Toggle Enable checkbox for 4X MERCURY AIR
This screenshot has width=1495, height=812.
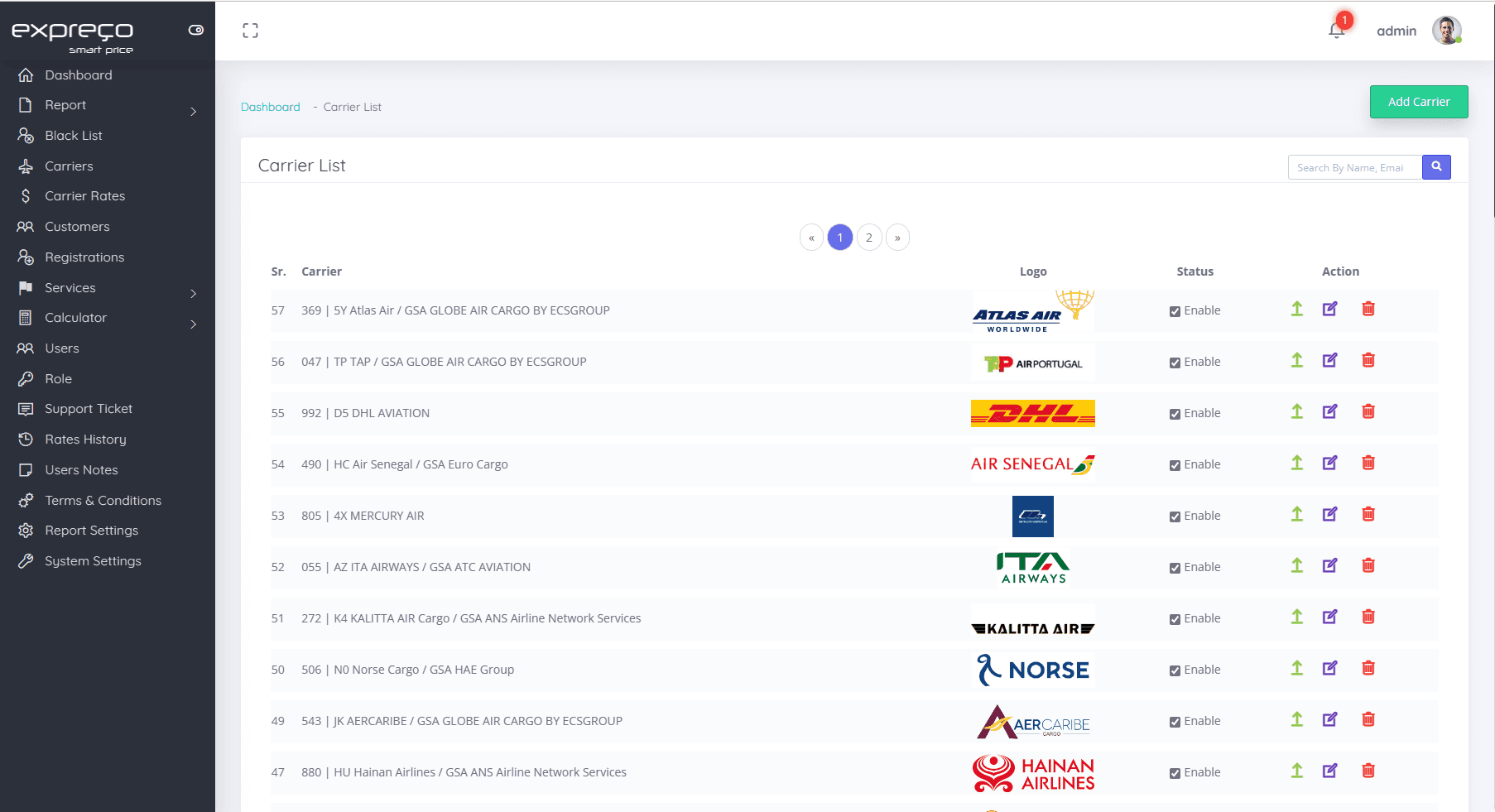[x=1175, y=517]
